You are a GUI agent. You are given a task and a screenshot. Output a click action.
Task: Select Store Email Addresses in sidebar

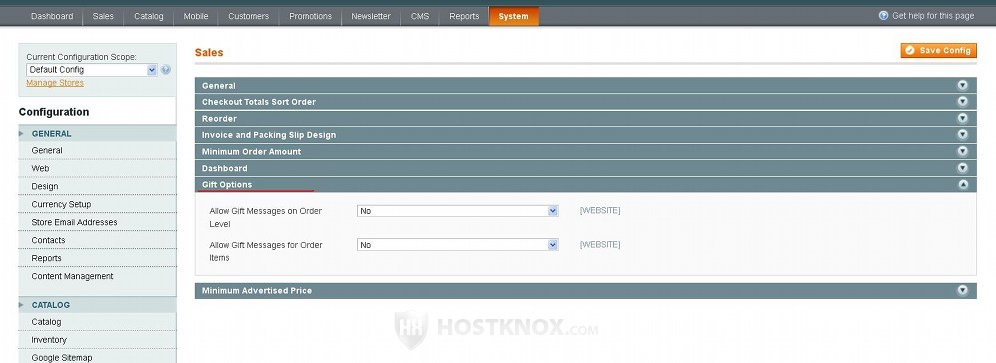[74, 223]
